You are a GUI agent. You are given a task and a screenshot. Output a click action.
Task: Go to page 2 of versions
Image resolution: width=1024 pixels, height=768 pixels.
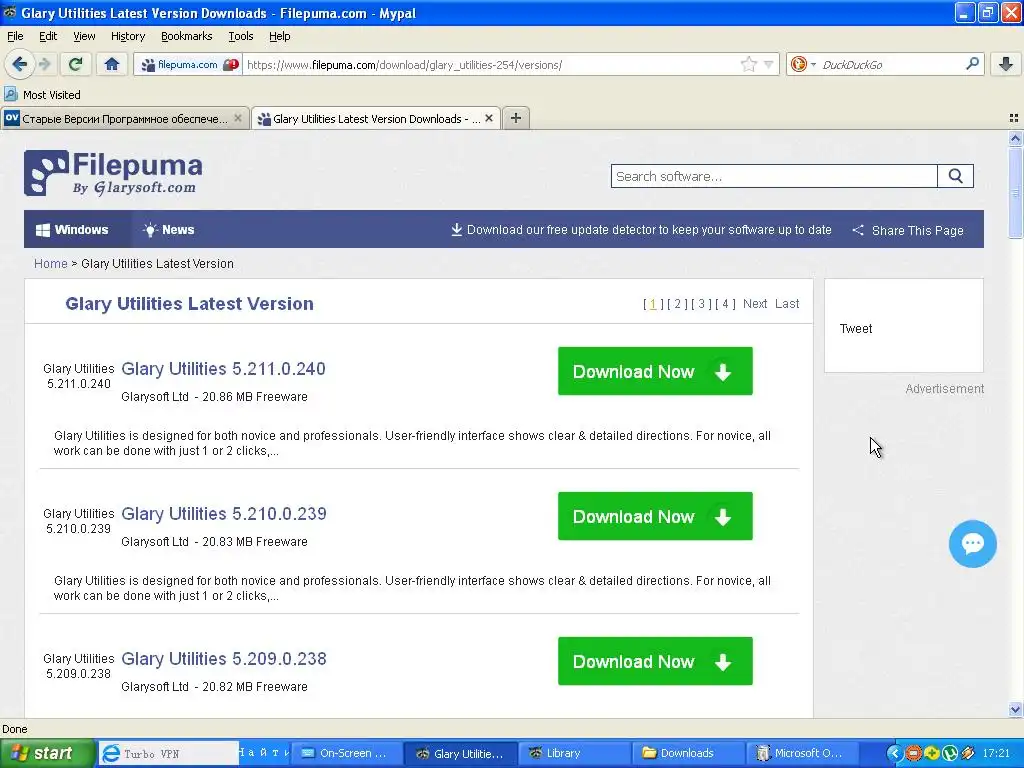click(677, 304)
